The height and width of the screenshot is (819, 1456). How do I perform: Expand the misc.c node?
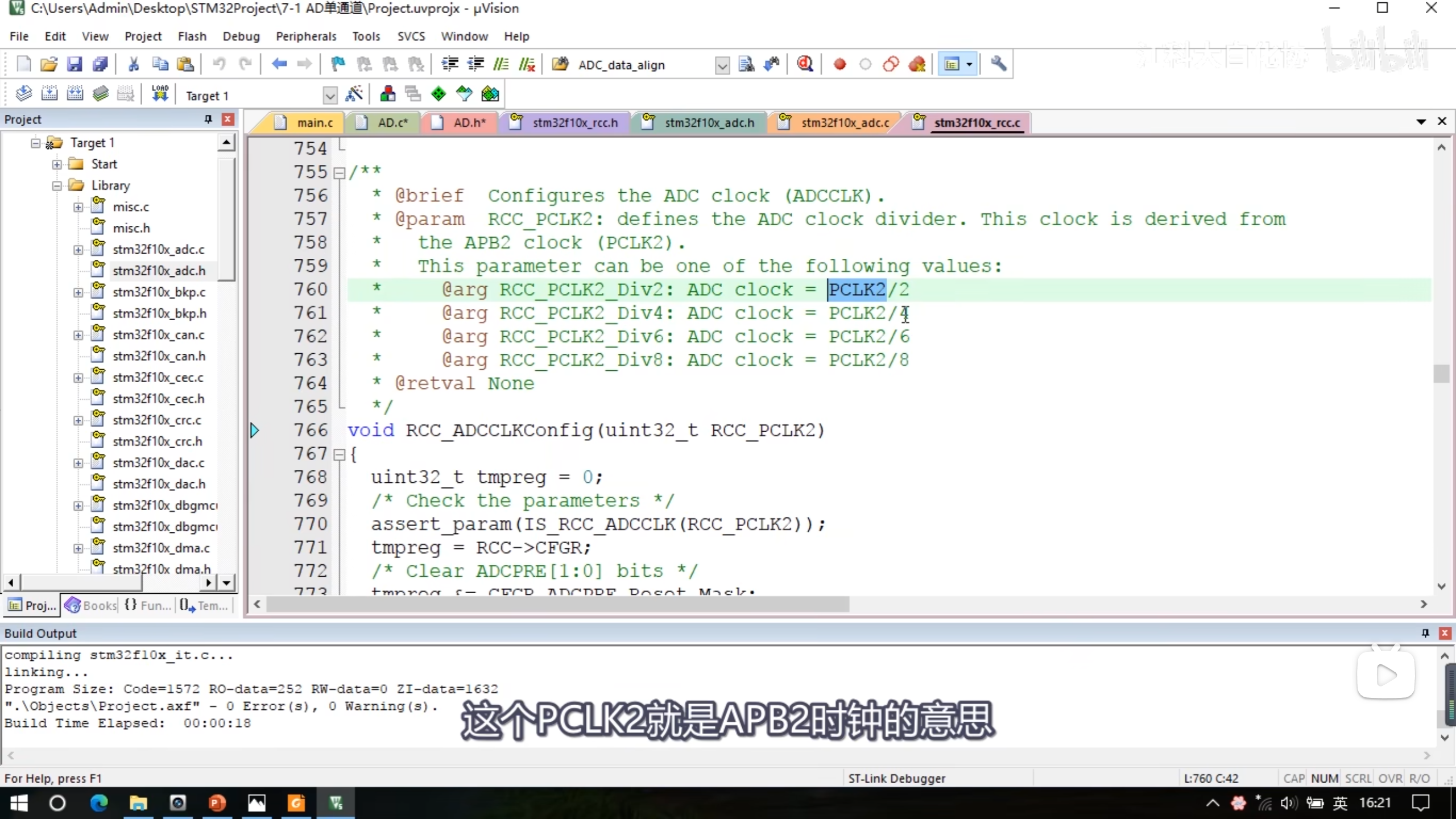pos(78,207)
